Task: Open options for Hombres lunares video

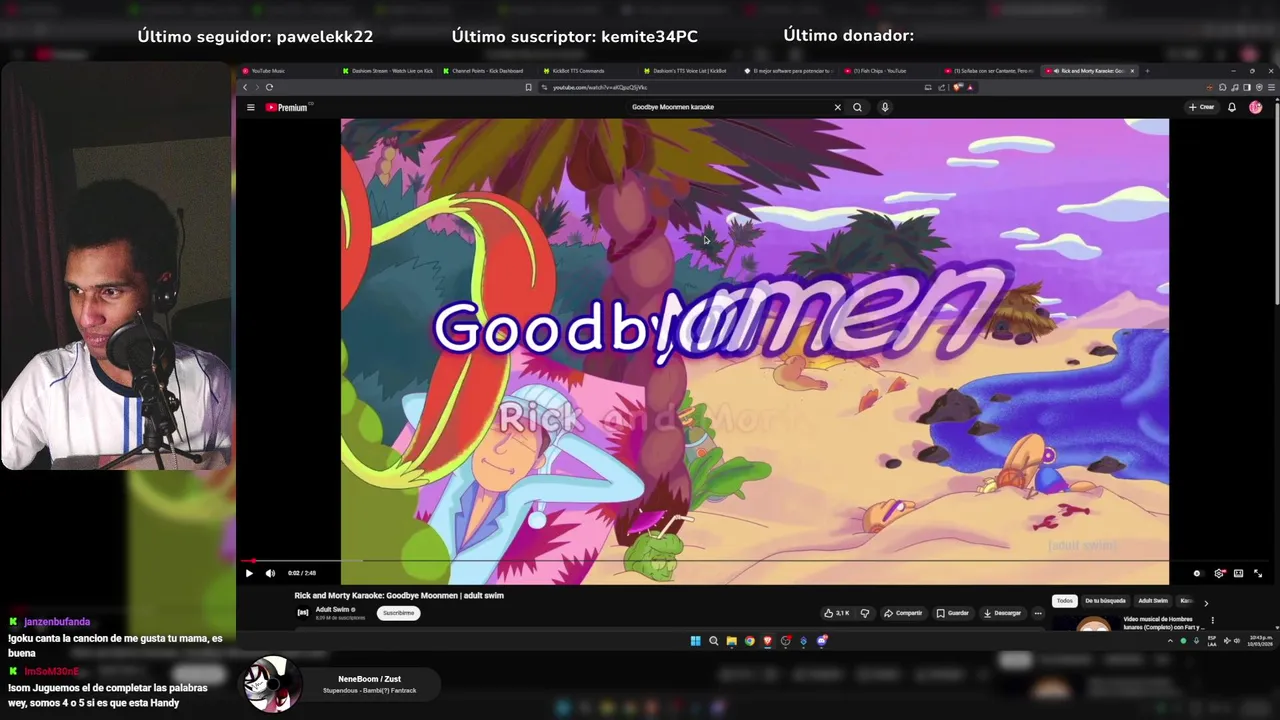Action: [1212, 621]
